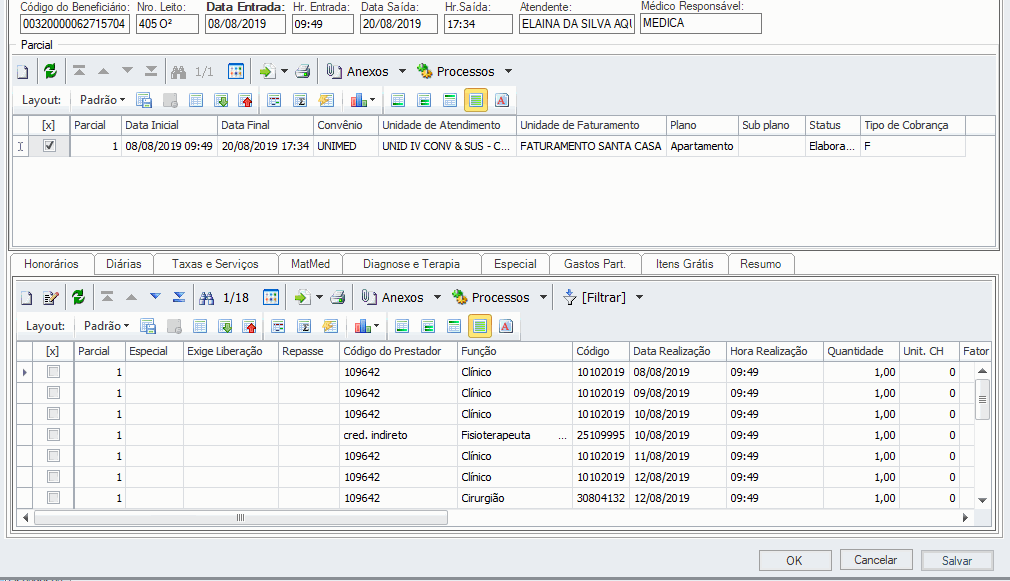
Task: Click Médico Responsável field MEDICA
Action: click(x=701, y=23)
